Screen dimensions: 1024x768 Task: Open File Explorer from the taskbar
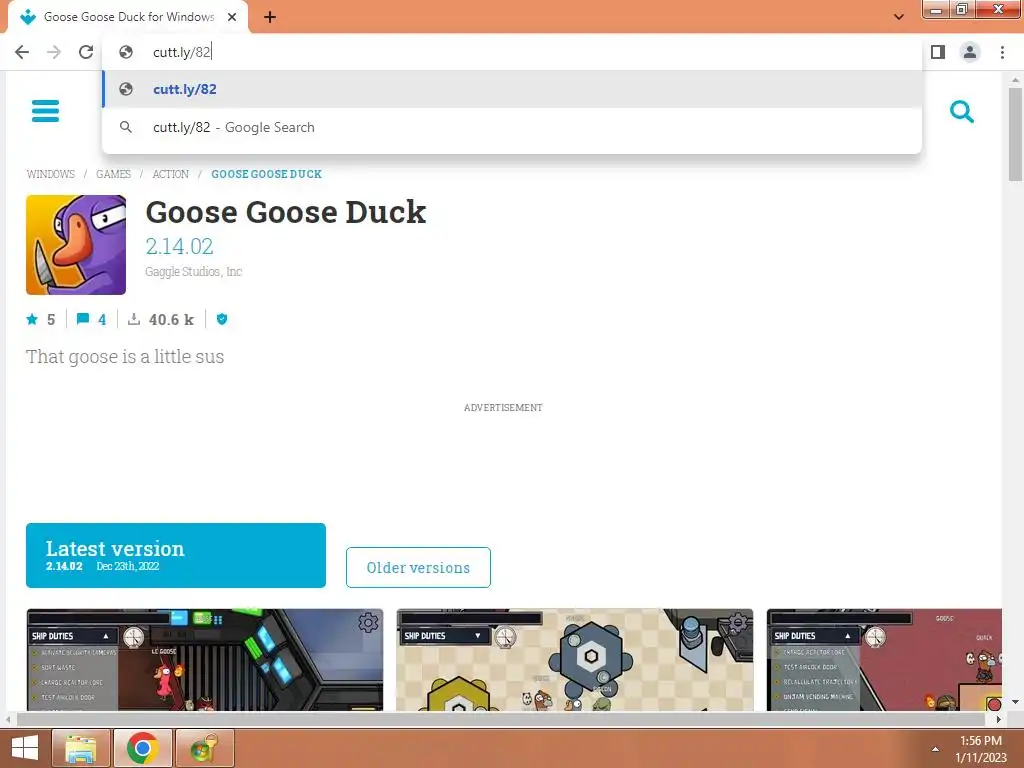point(80,748)
